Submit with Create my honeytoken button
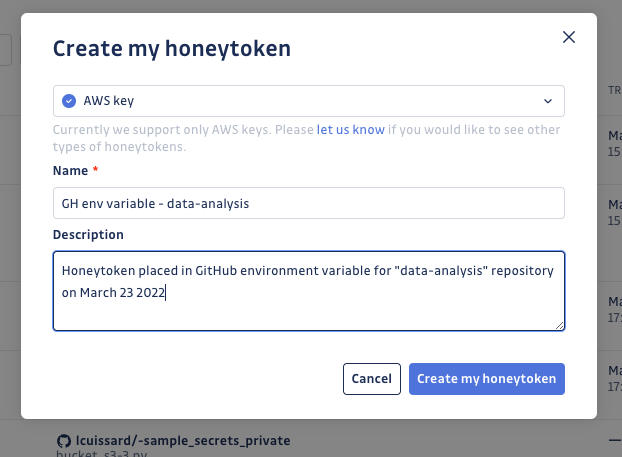This screenshot has height=457, width=622. (x=487, y=379)
